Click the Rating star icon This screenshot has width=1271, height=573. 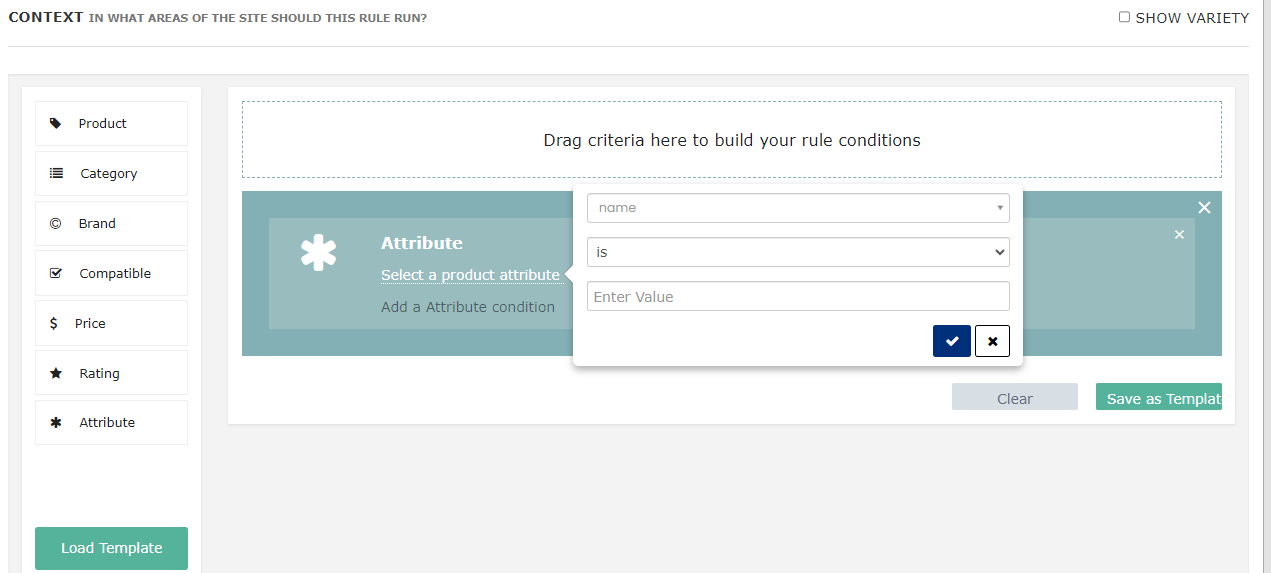click(56, 373)
